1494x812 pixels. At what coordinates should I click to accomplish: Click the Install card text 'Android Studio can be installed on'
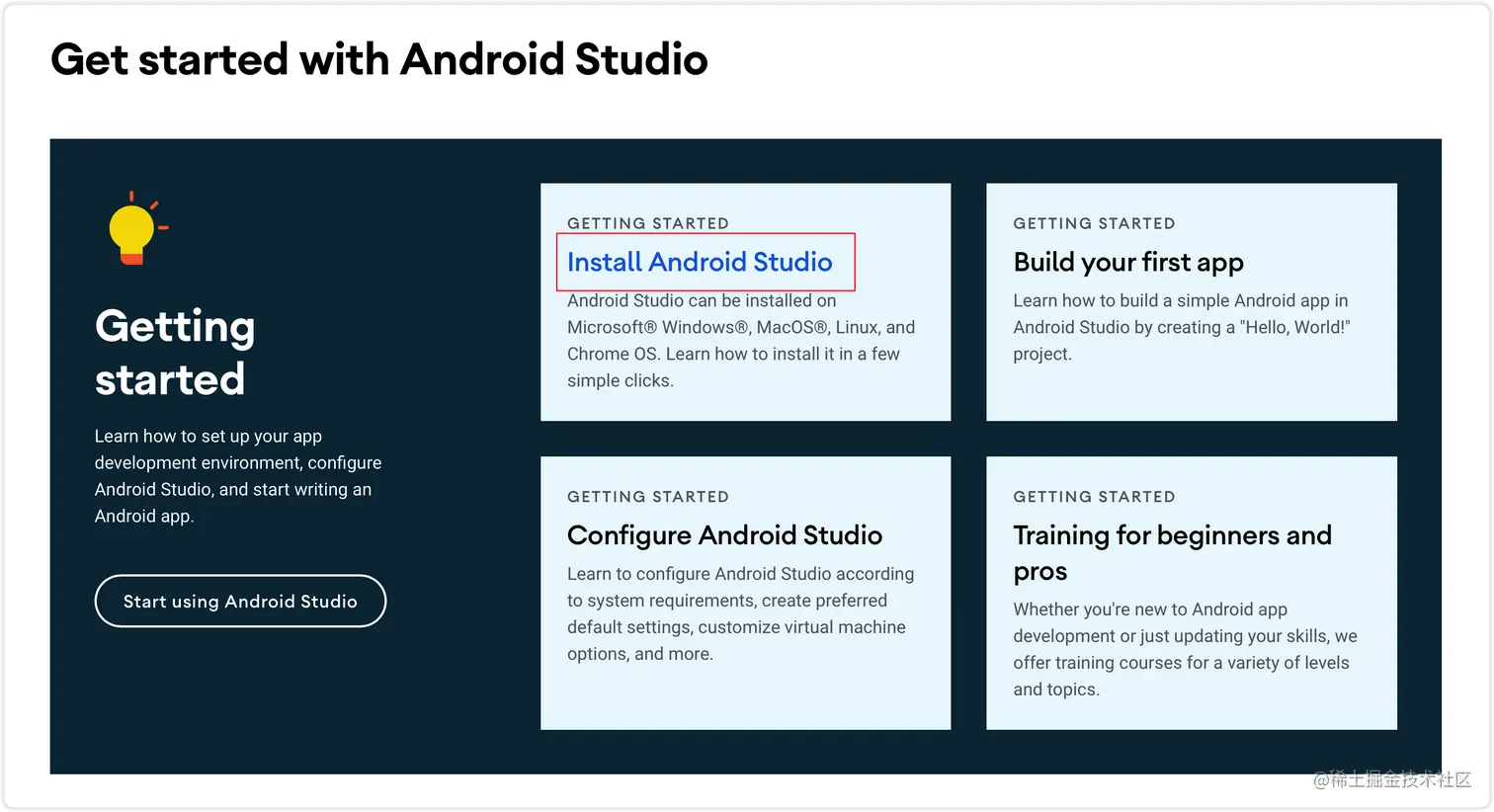pos(702,300)
